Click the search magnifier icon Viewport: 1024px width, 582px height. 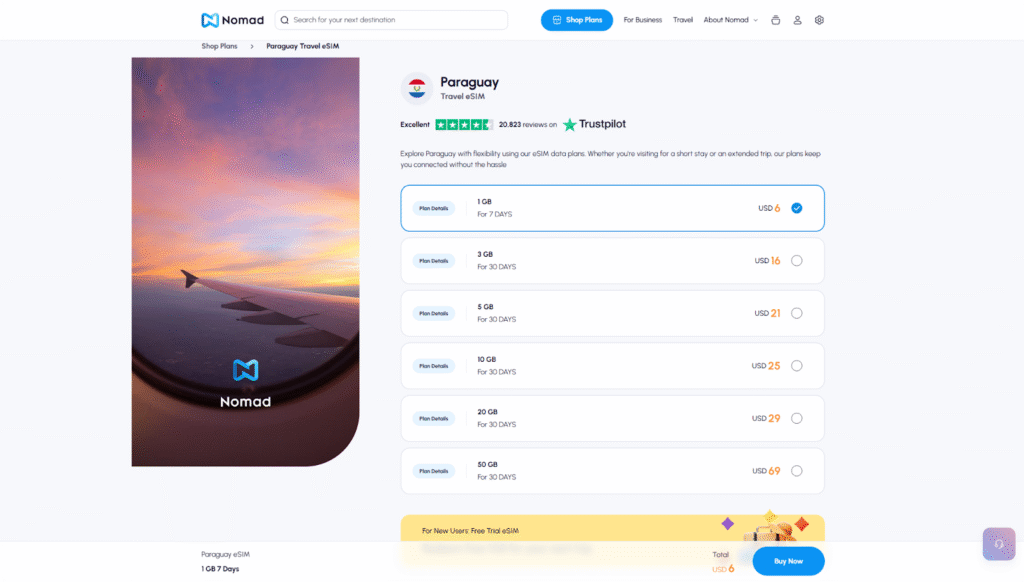pyautogui.click(x=285, y=20)
